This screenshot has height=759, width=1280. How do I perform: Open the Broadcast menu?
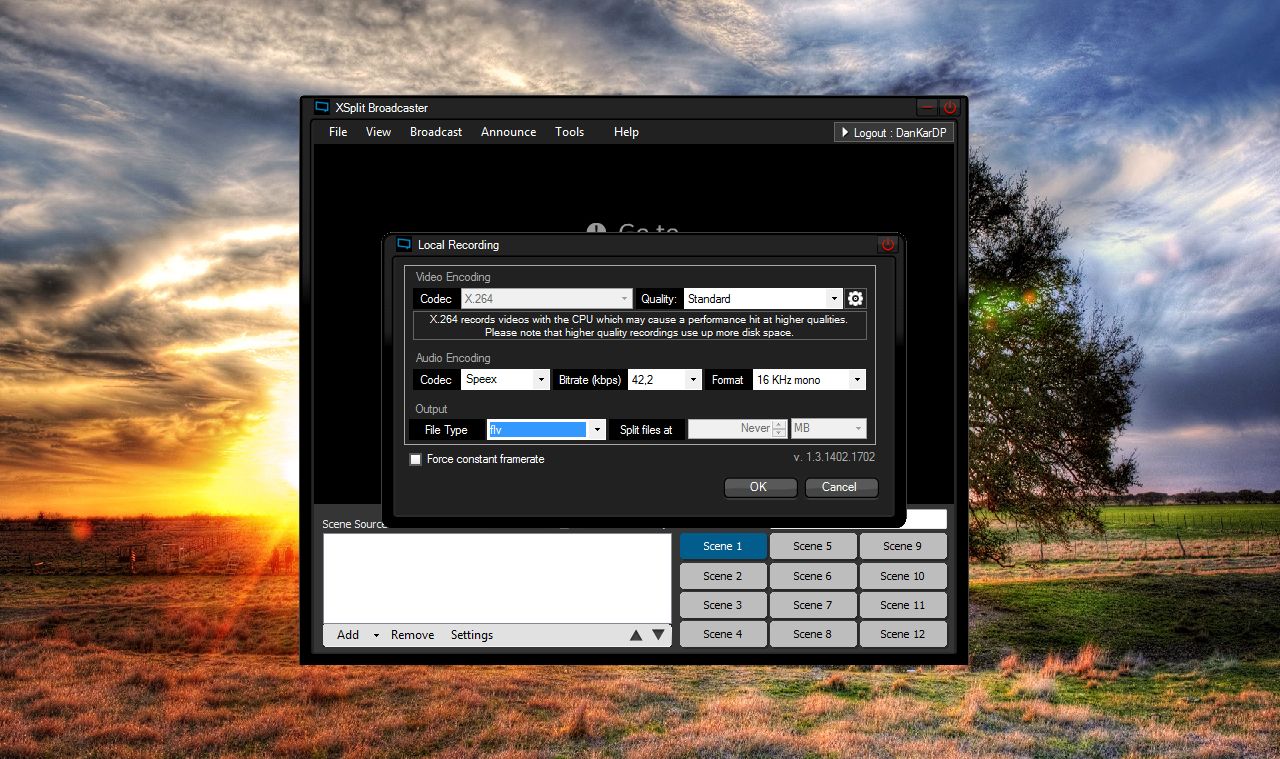[x=436, y=132]
